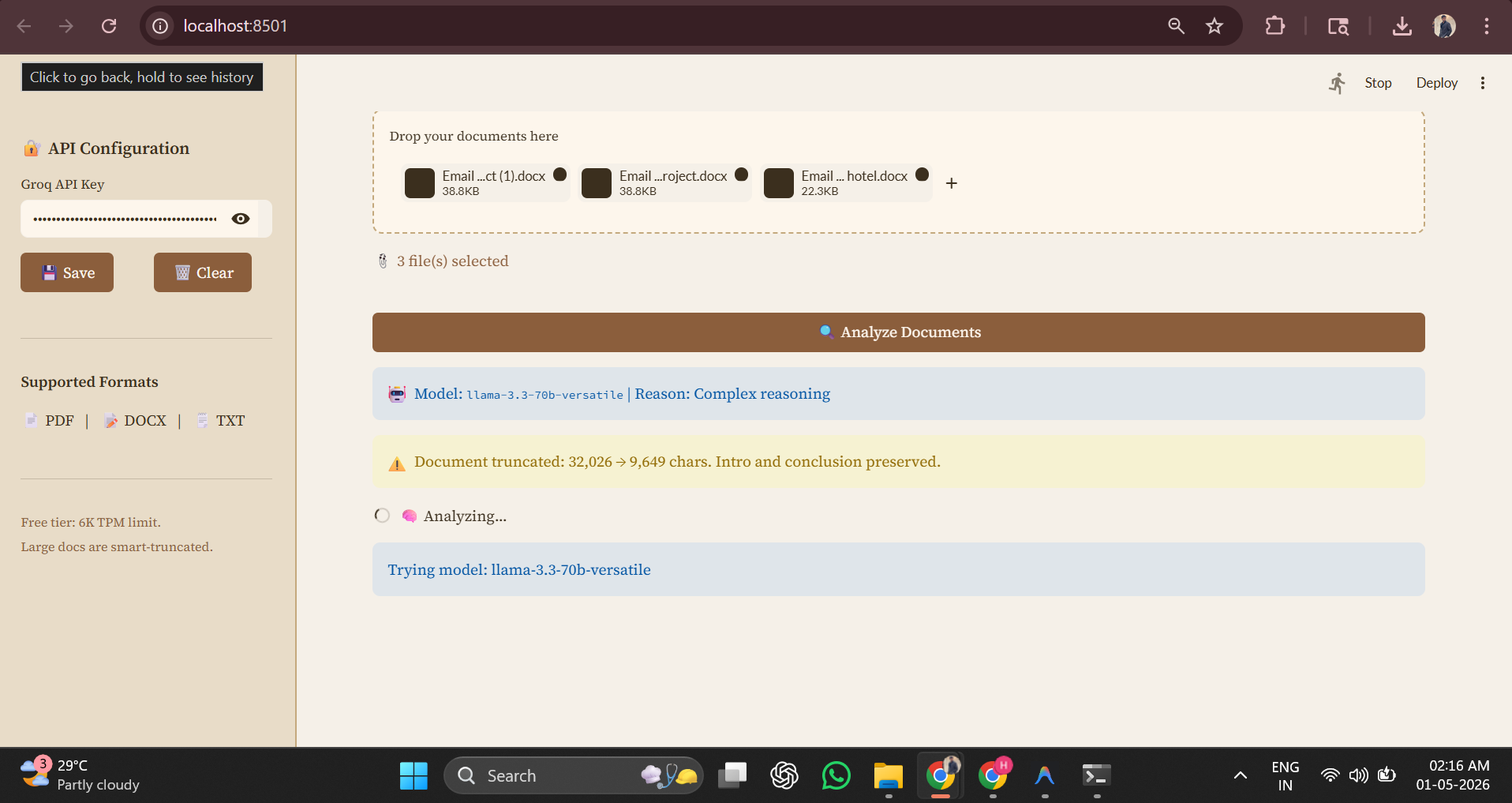The height and width of the screenshot is (803, 1512).
Task: Open Chrome downloads icon
Action: (x=1402, y=26)
